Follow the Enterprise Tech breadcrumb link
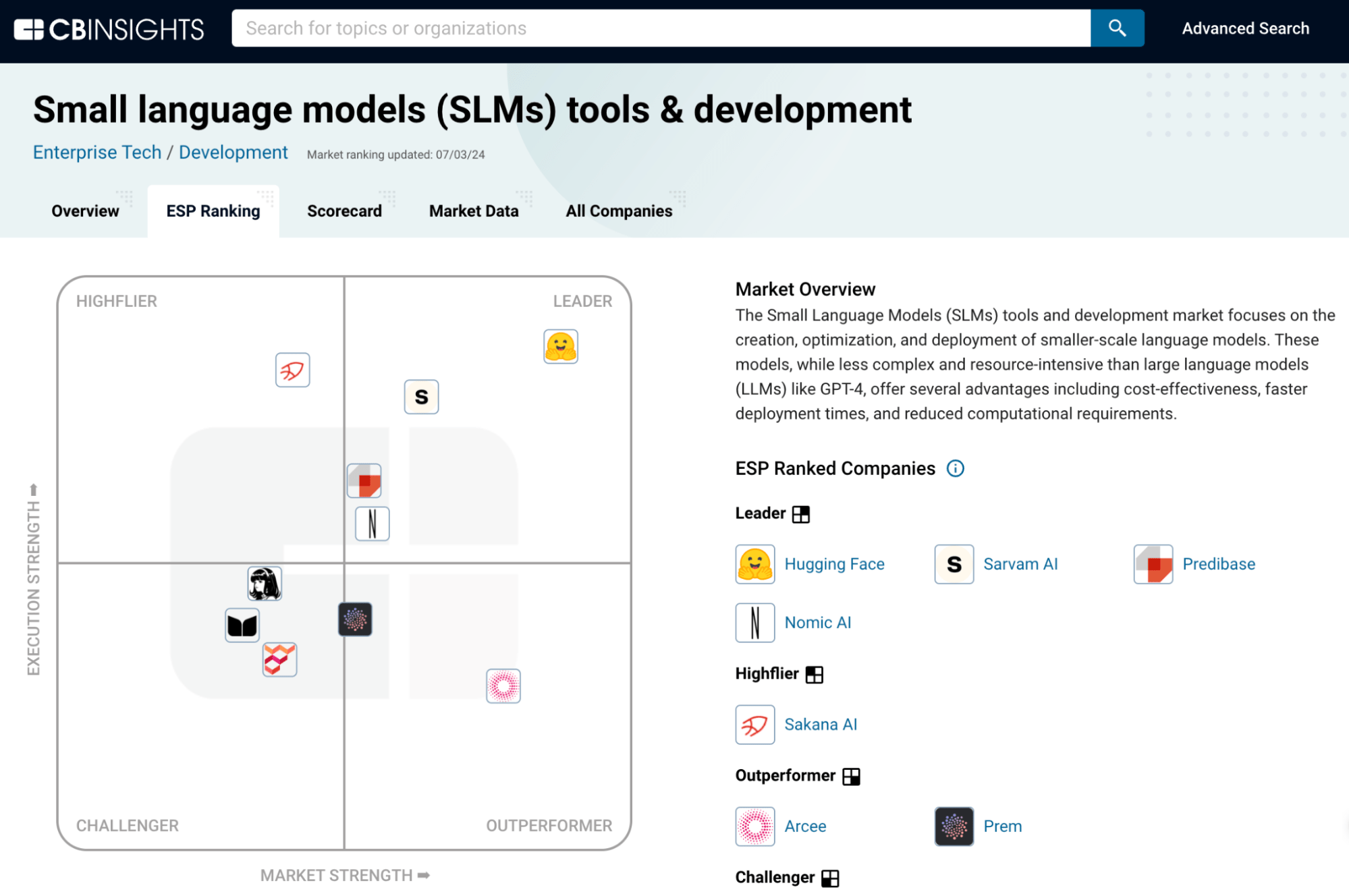 97,152
